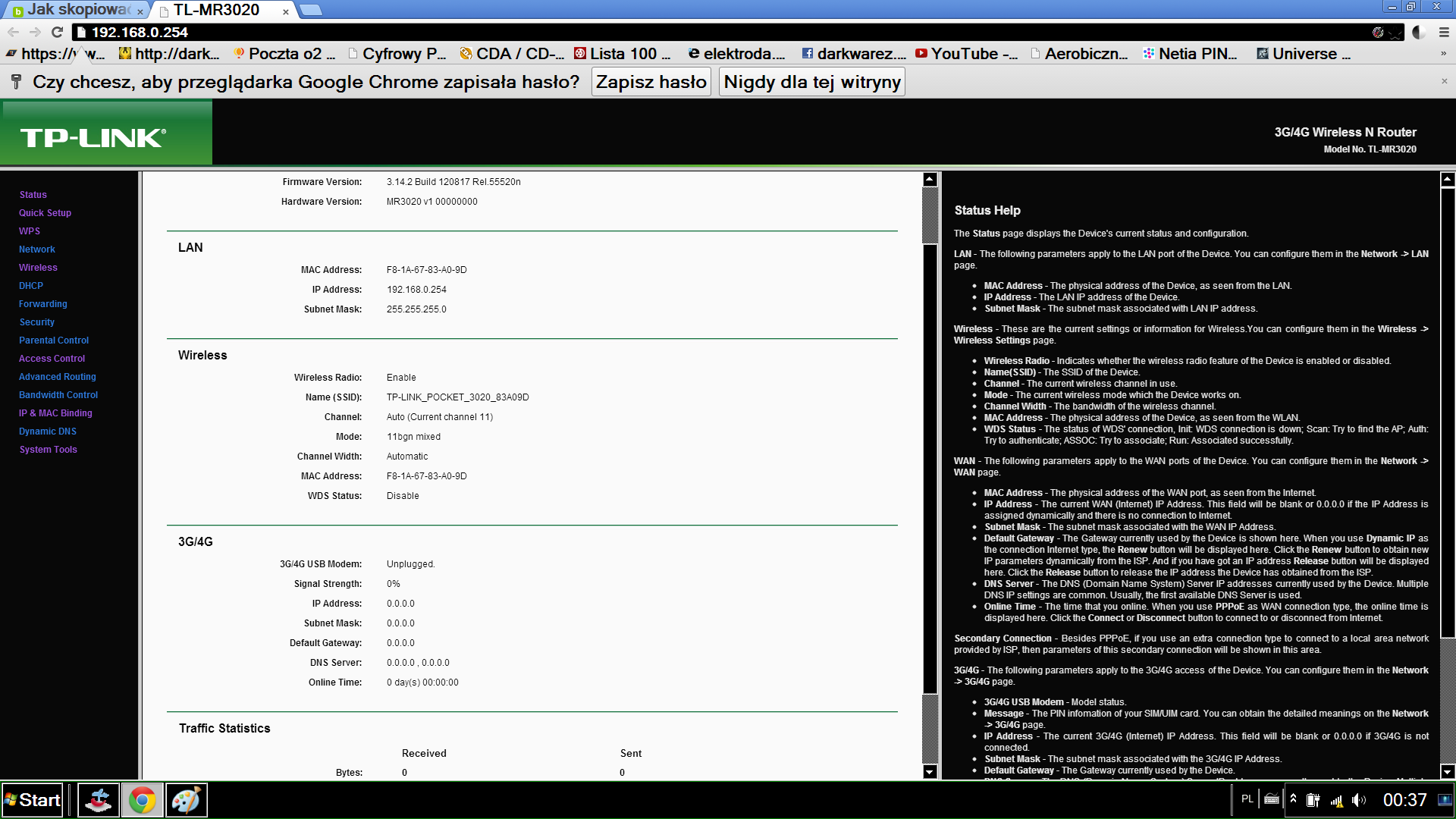Open the Security menu
The height and width of the screenshot is (819, 1456).
click(36, 322)
